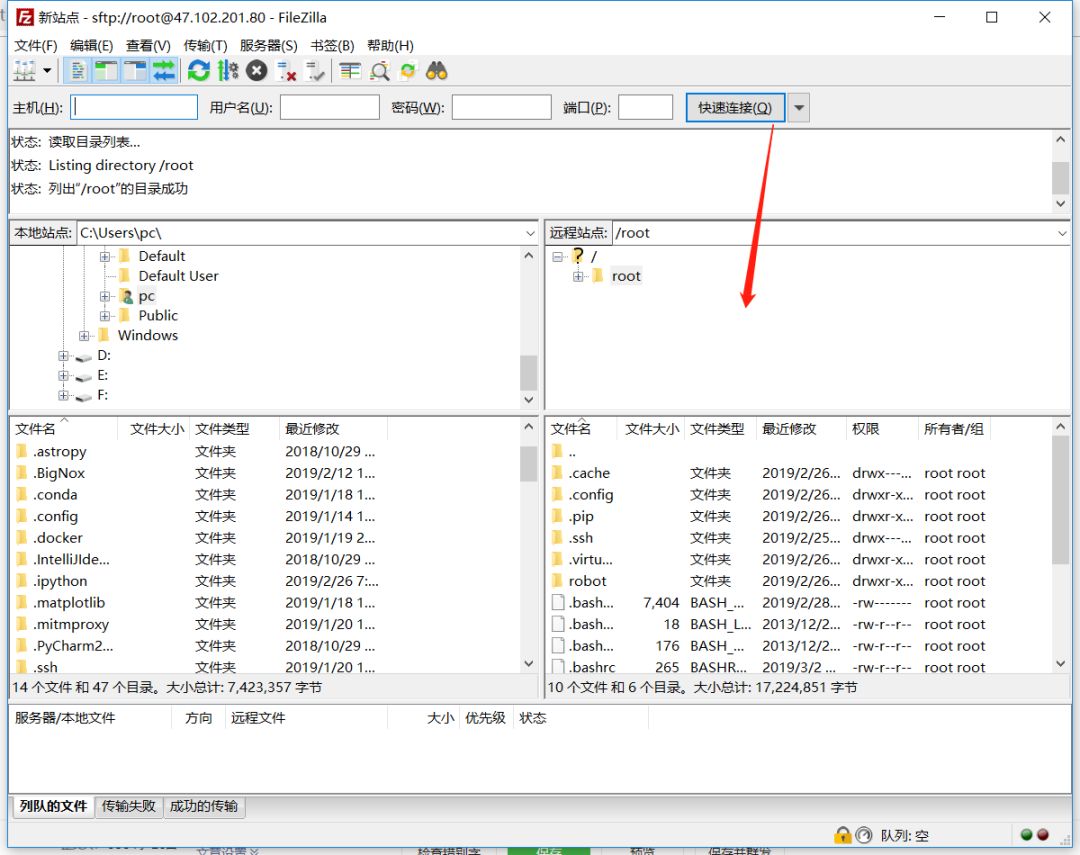Sort local files by 最近修改 column
Image resolution: width=1080 pixels, height=855 pixels.
point(333,429)
